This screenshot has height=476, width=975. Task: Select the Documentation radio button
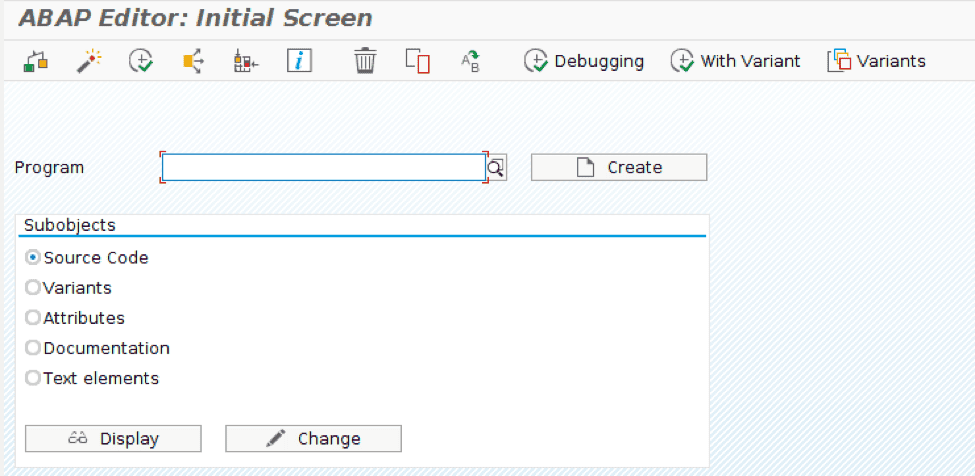click(34, 348)
